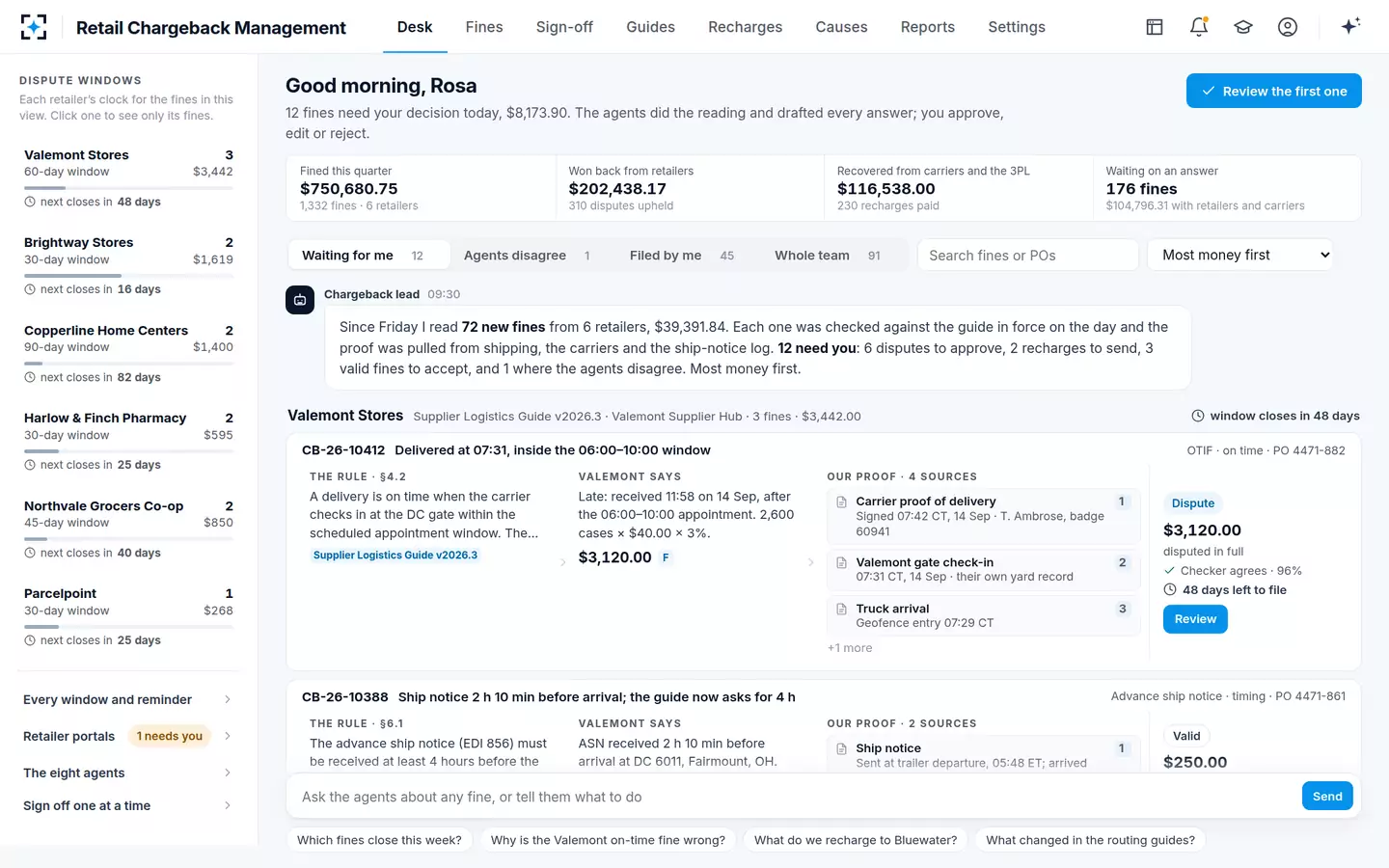Viewport: 1389px width, 868px height.
Task: Open the layout panel icon in the header
Action: click(1155, 27)
